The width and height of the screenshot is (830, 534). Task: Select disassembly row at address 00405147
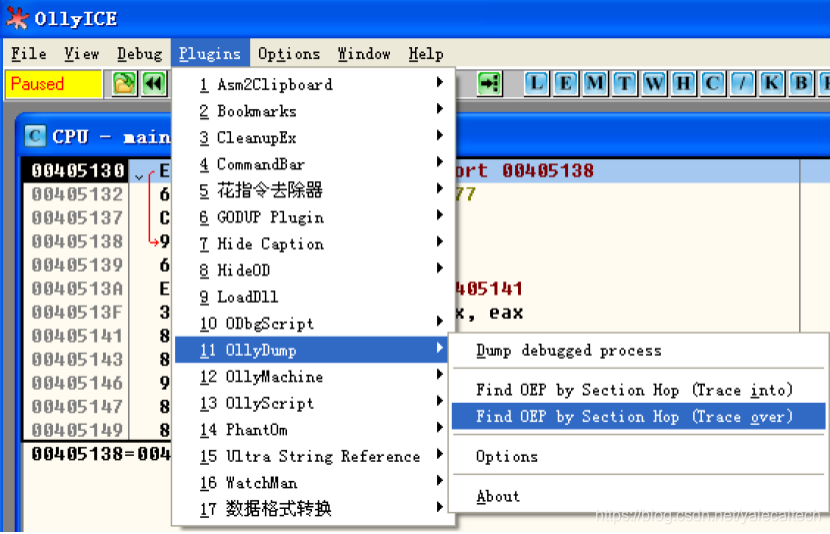[x=78, y=406]
